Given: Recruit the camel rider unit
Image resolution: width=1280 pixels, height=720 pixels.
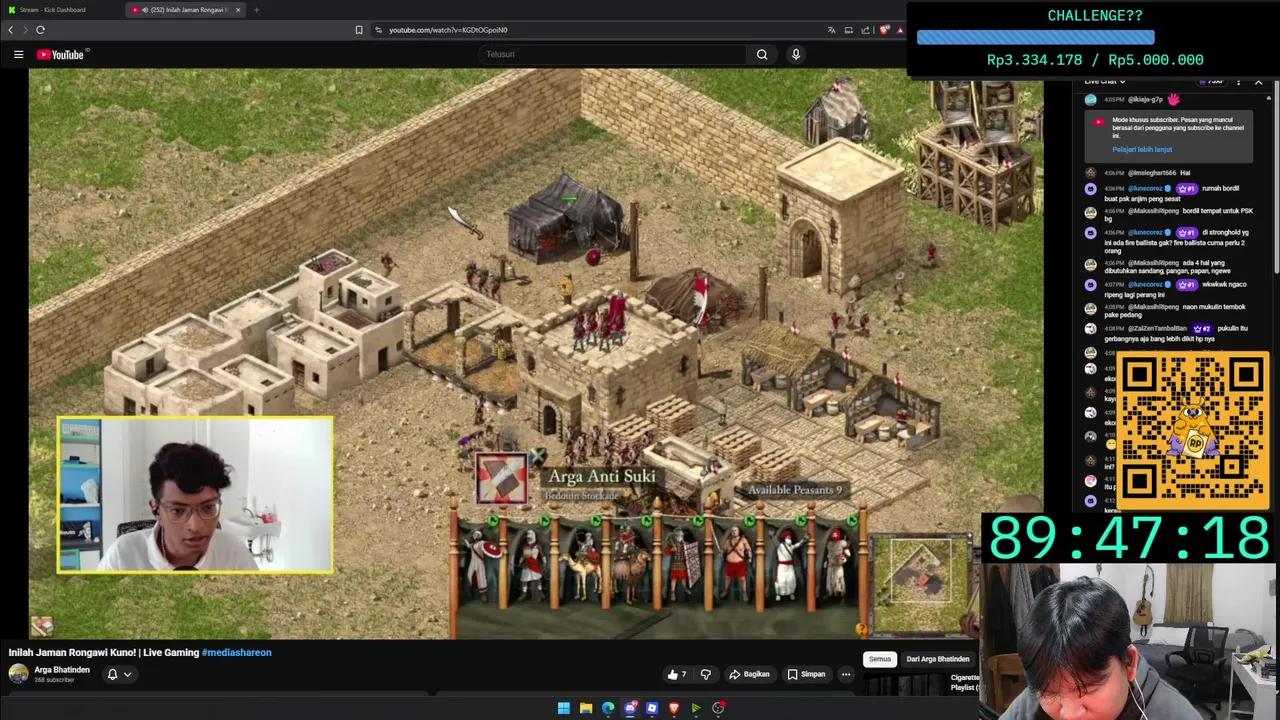Looking at the screenshot, I should point(584,565).
